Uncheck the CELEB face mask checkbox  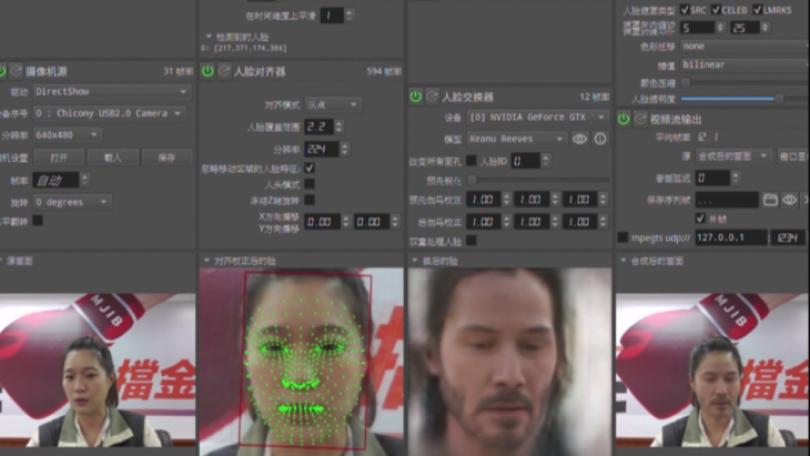pos(715,10)
